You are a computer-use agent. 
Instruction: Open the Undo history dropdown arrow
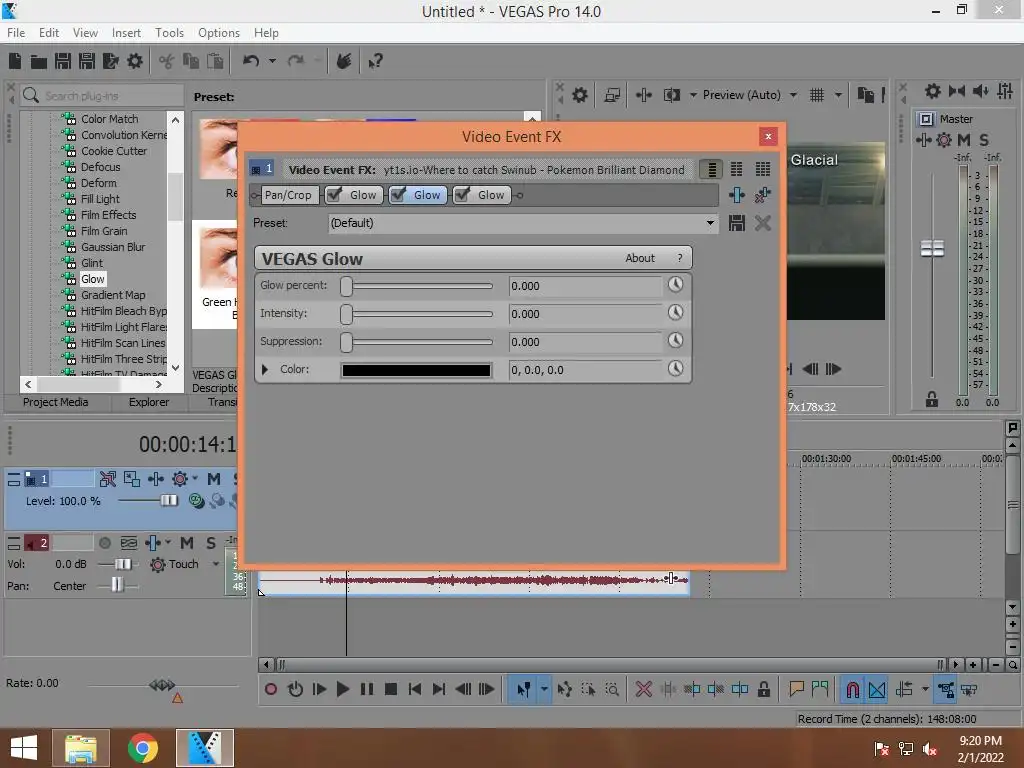[272, 61]
